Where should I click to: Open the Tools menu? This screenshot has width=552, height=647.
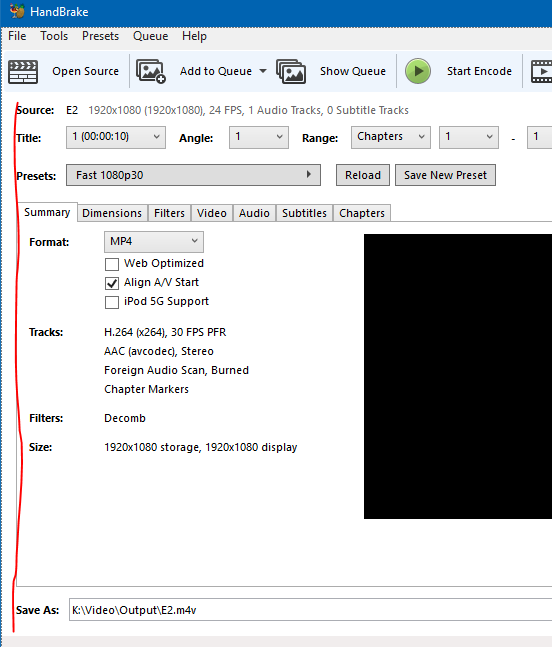(x=54, y=36)
